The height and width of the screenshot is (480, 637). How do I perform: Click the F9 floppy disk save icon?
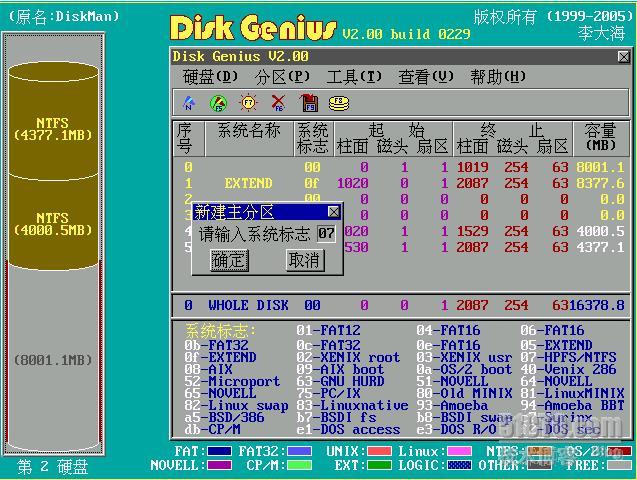[x=309, y=102]
